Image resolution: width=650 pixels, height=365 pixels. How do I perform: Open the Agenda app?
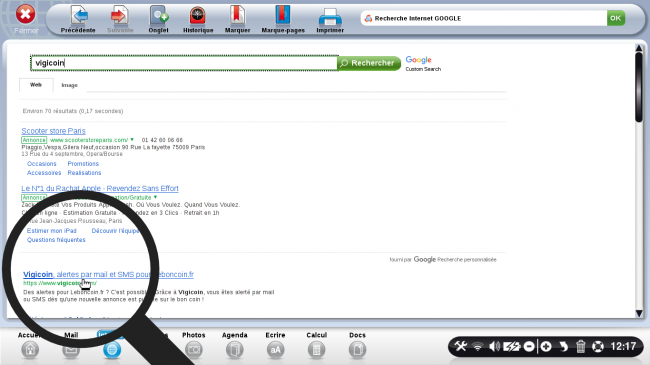(234, 350)
